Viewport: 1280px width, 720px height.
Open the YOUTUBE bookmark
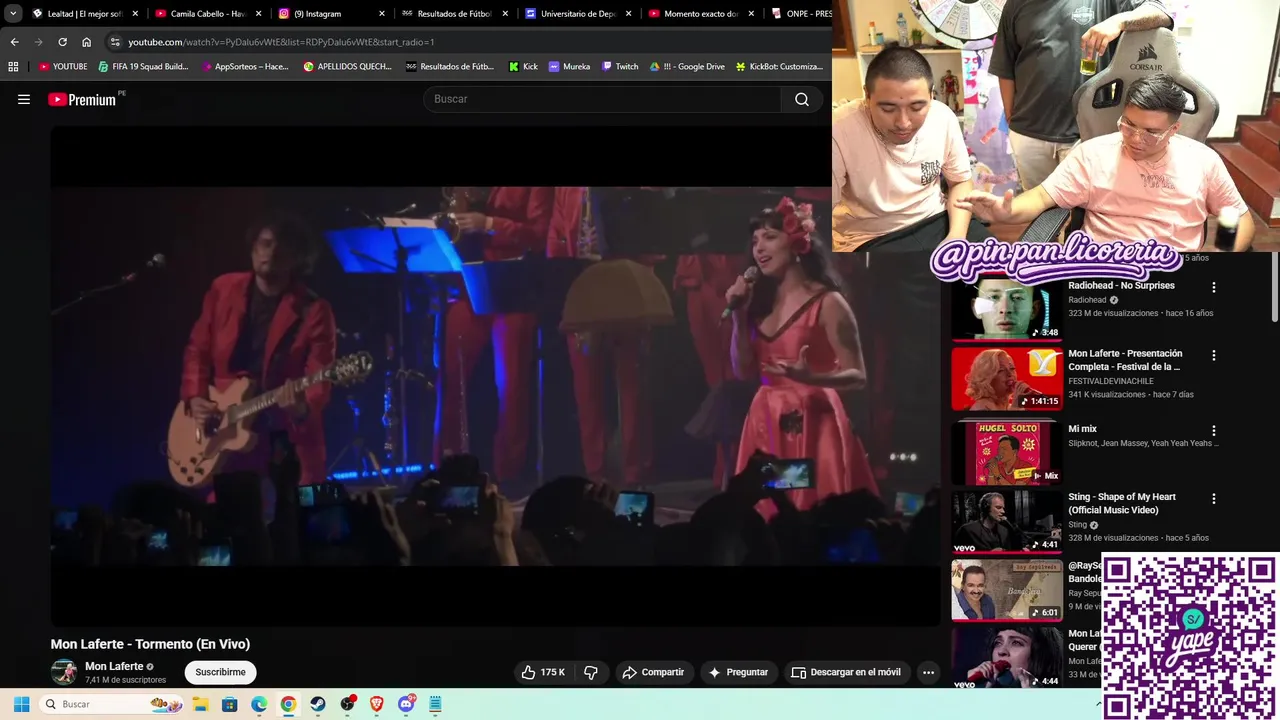63,67
